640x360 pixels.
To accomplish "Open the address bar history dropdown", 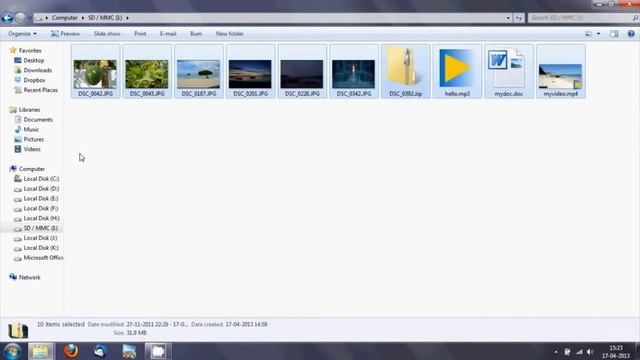I will (508, 18).
